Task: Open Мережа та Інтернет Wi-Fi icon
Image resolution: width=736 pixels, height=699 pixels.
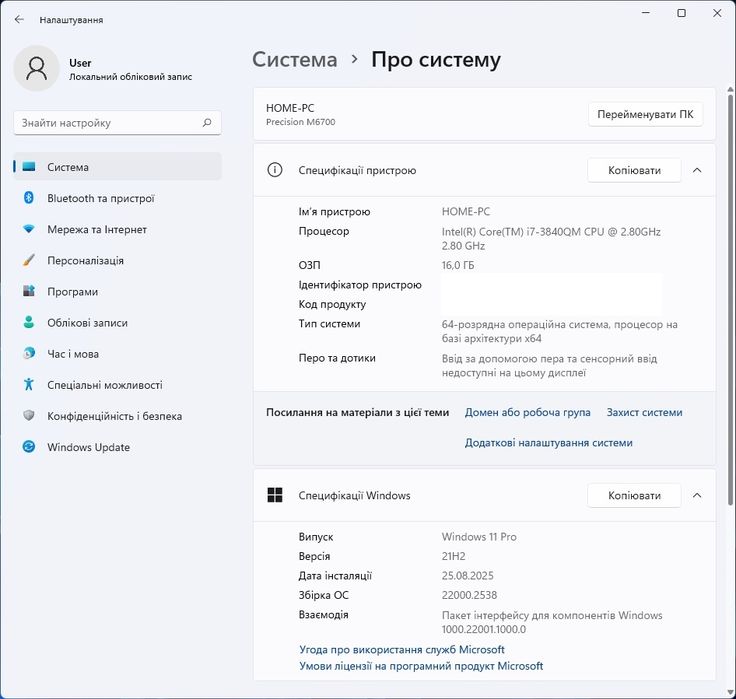Action: coord(29,229)
